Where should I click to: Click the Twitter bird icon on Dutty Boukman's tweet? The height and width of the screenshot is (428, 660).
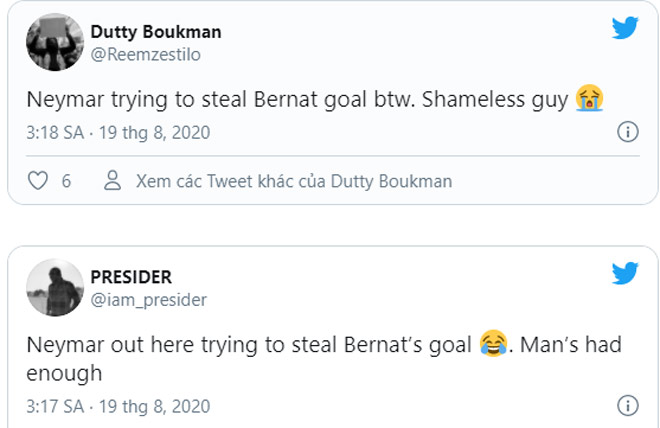[625, 29]
